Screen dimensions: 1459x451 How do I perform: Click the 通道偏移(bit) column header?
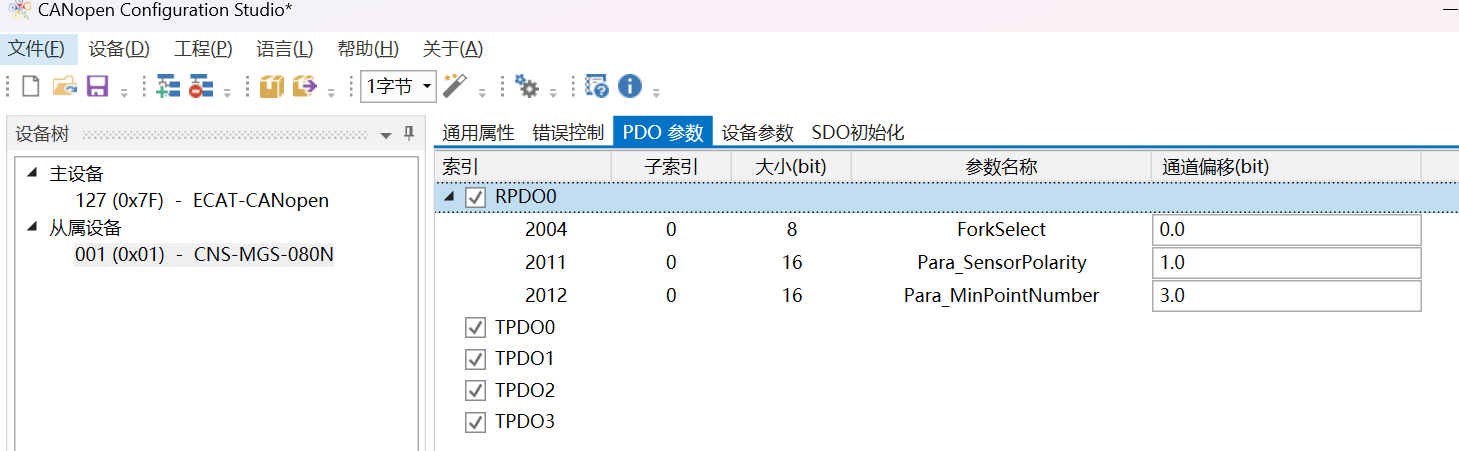click(1286, 167)
